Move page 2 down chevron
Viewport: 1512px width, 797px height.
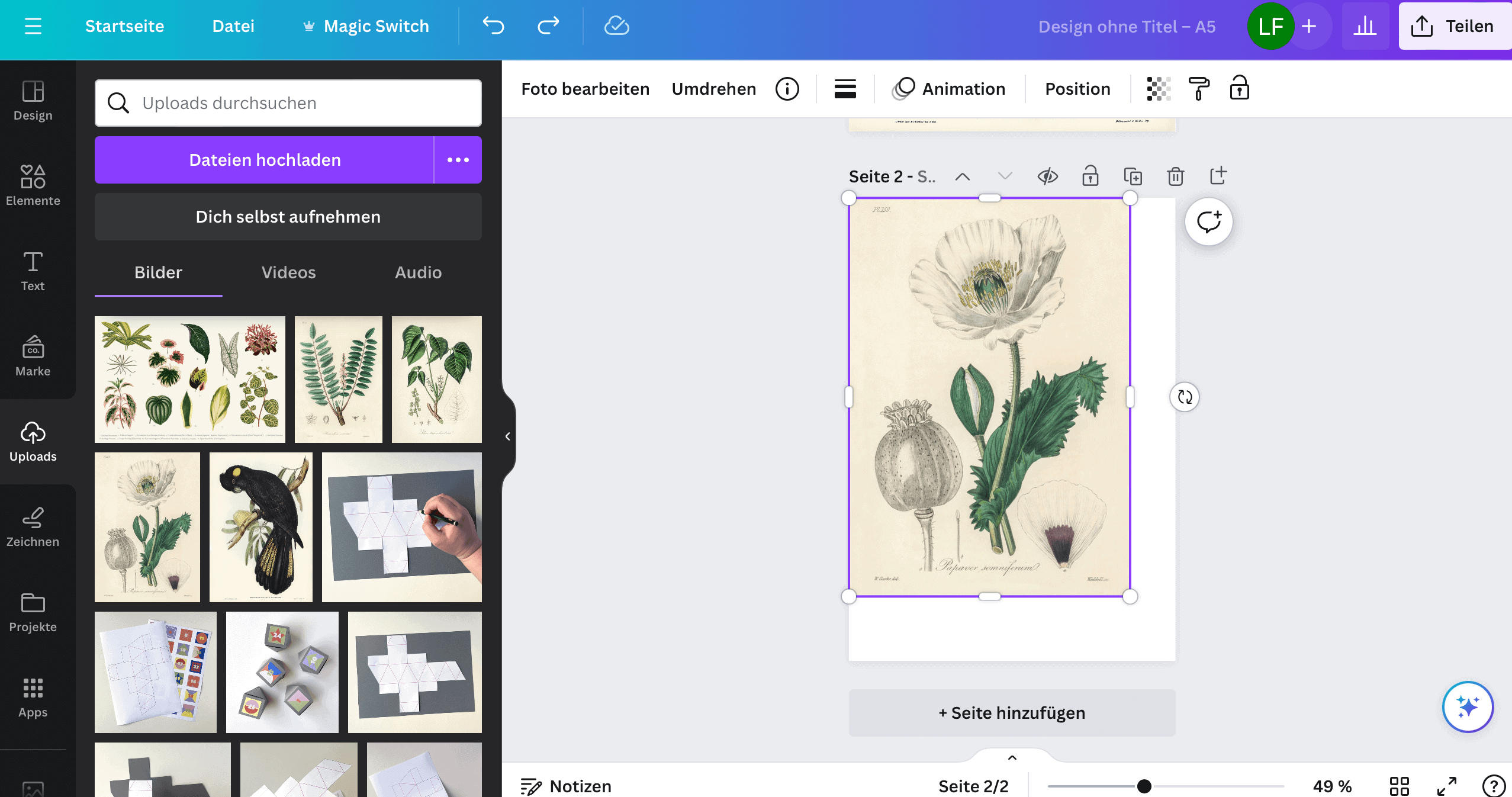[1005, 176]
